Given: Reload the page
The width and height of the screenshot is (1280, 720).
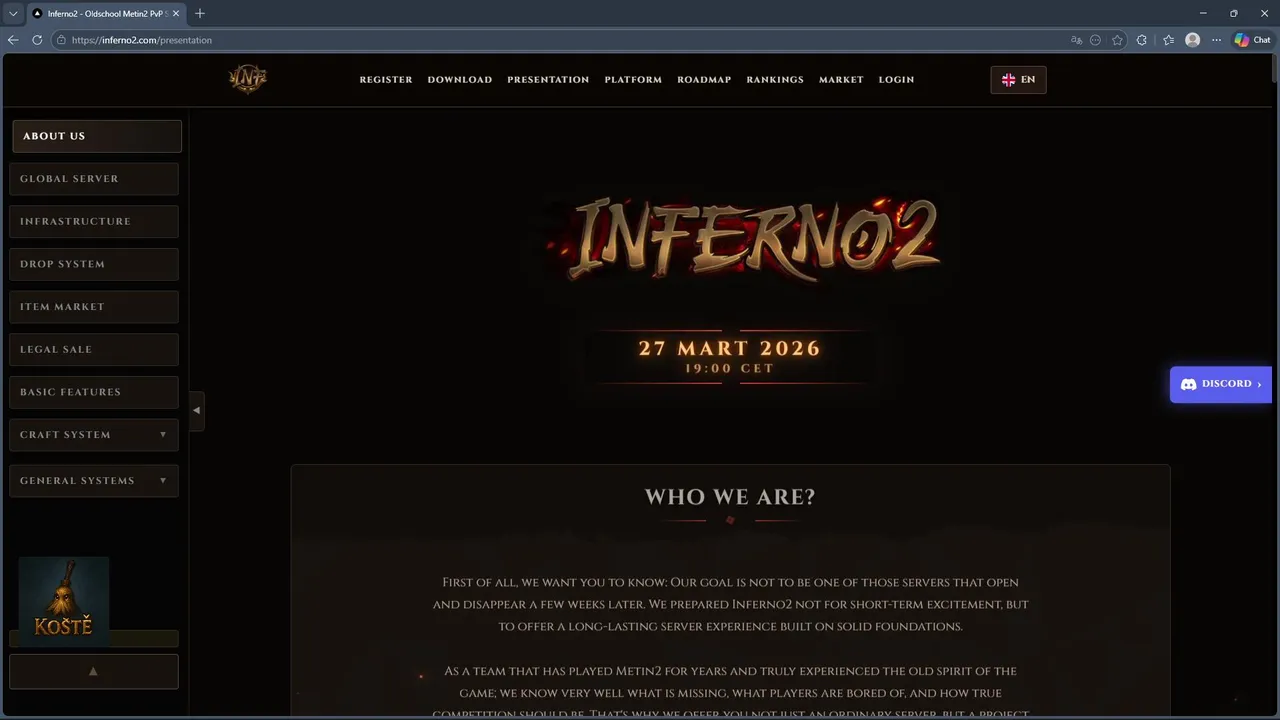Looking at the screenshot, I should pos(37,40).
